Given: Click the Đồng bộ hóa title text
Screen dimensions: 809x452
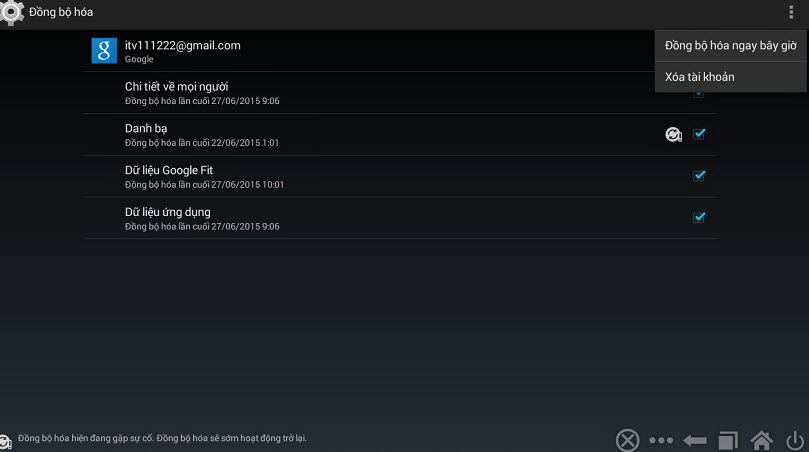Looking at the screenshot, I should tap(61, 12).
